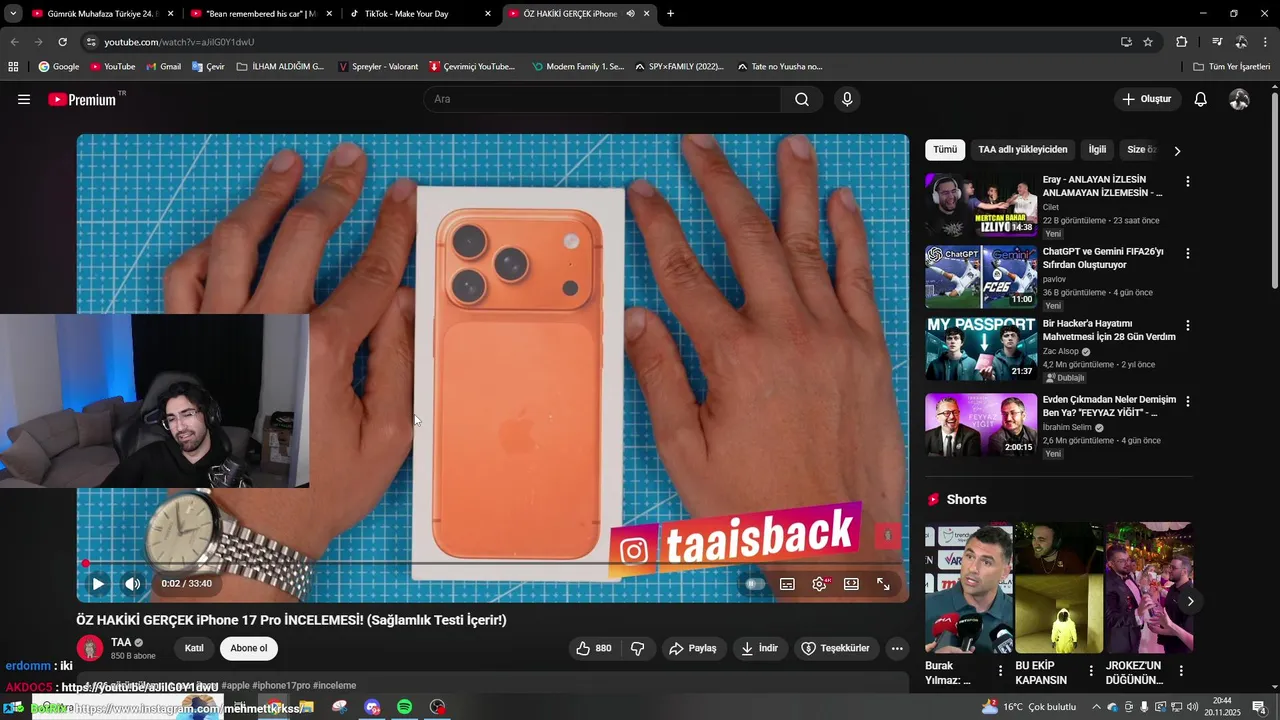The height and width of the screenshot is (720, 1280).
Task: Open the browser extensions puzzle icon
Action: 1182,42
